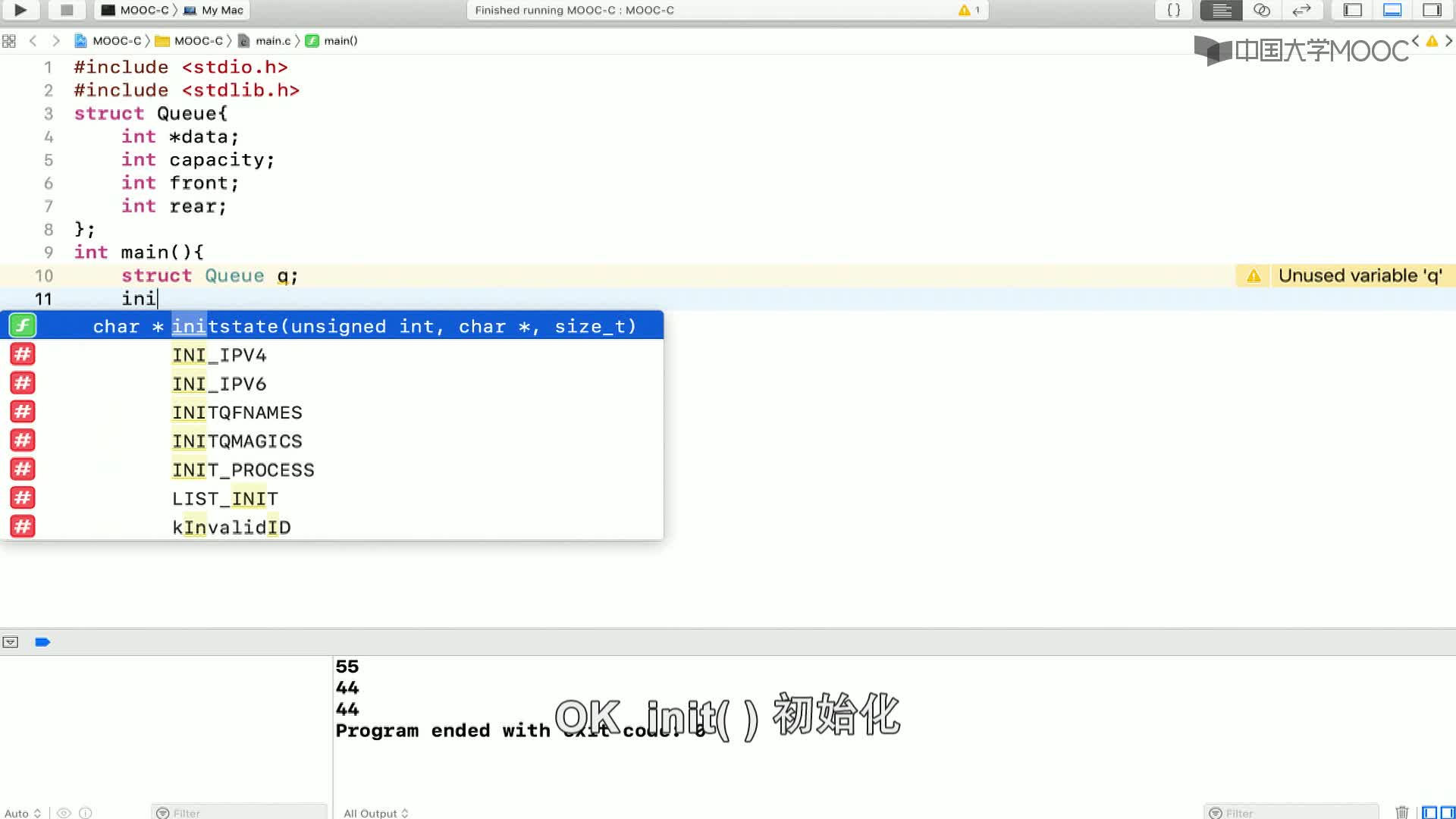Open the Auto variables scope dropdown
The image size is (1456, 819).
(x=22, y=813)
